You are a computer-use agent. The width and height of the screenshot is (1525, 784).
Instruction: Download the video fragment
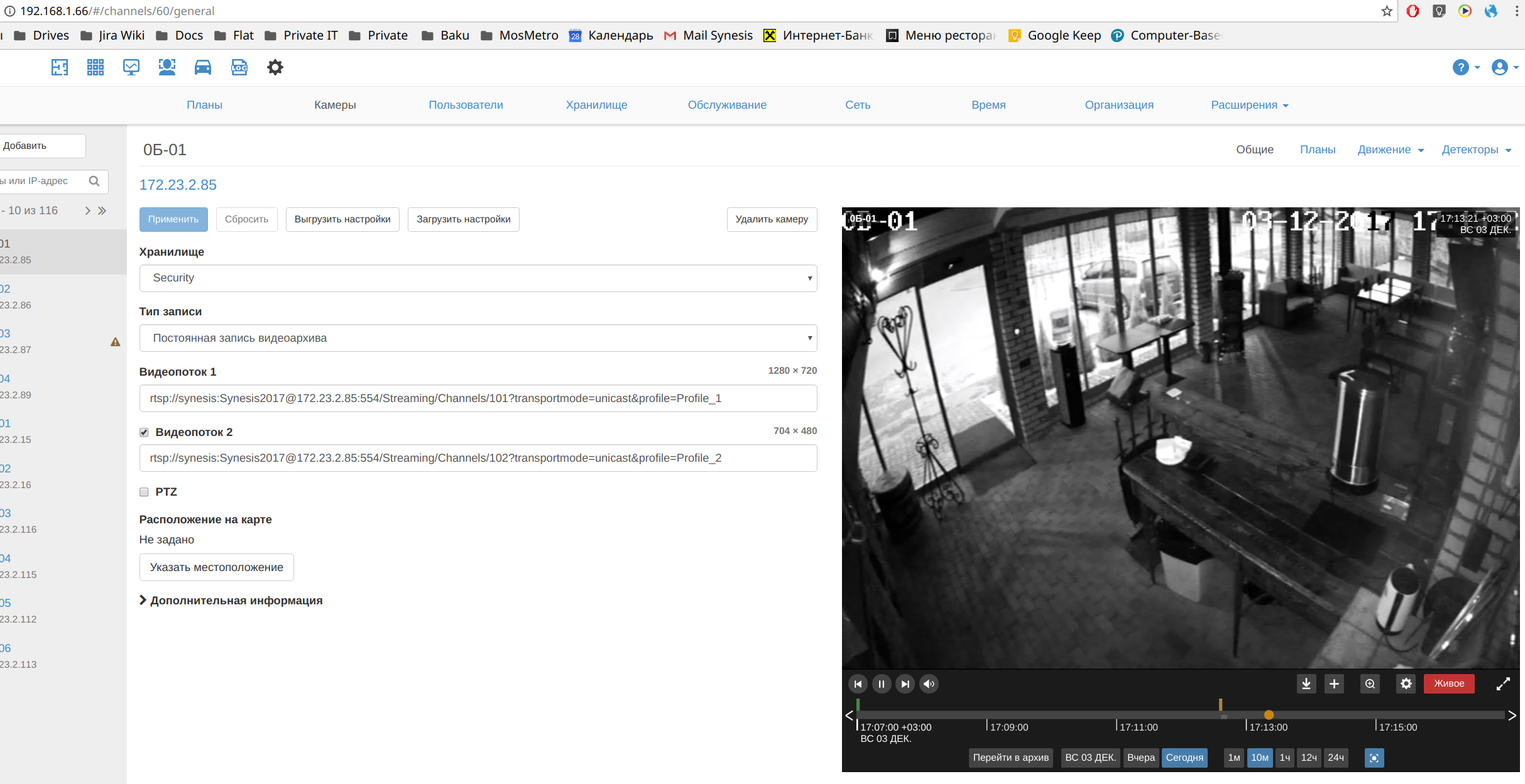pos(1306,684)
